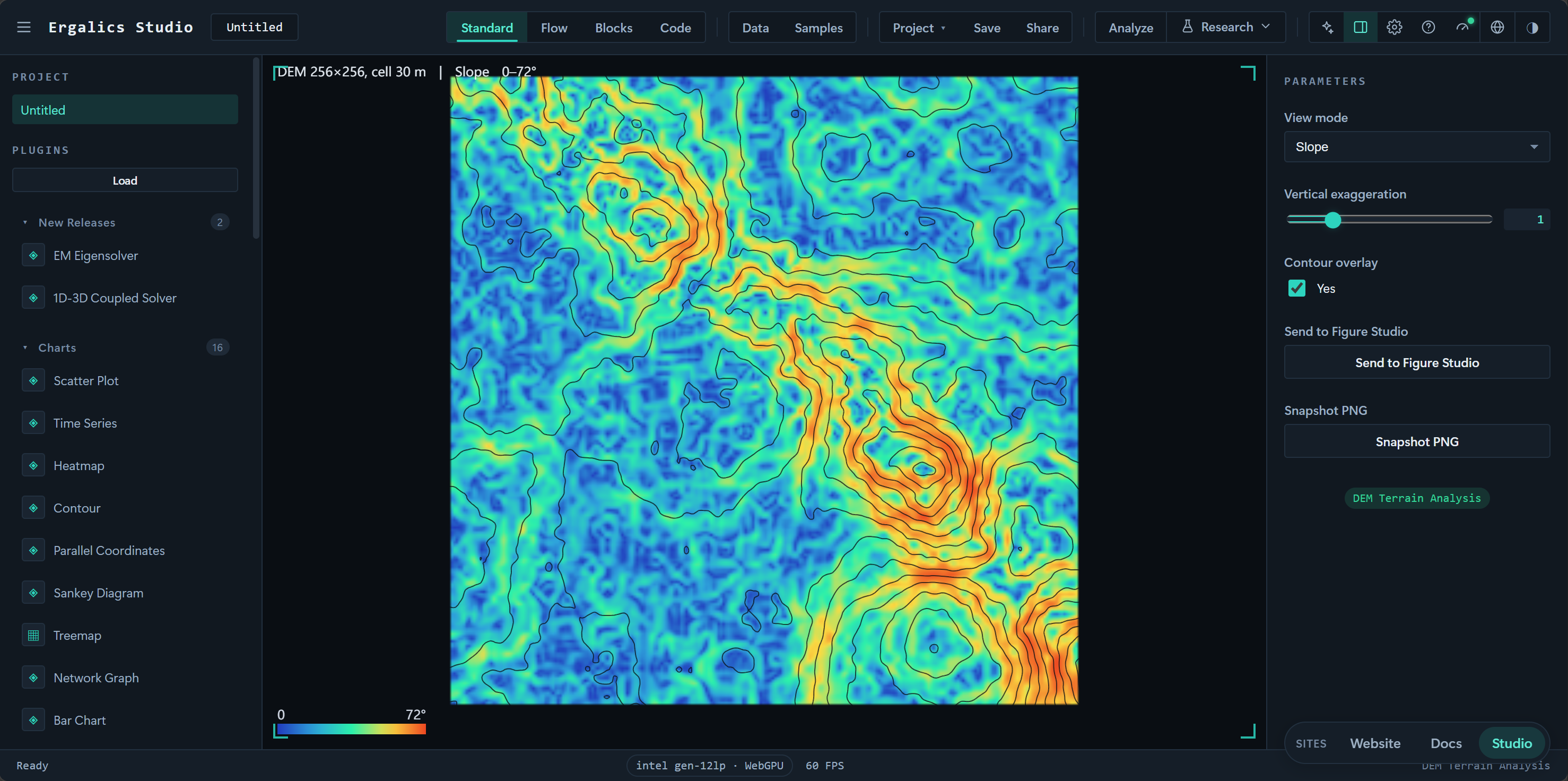Toggle the side panel layout icon

pyautogui.click(x=1361, y=28)
